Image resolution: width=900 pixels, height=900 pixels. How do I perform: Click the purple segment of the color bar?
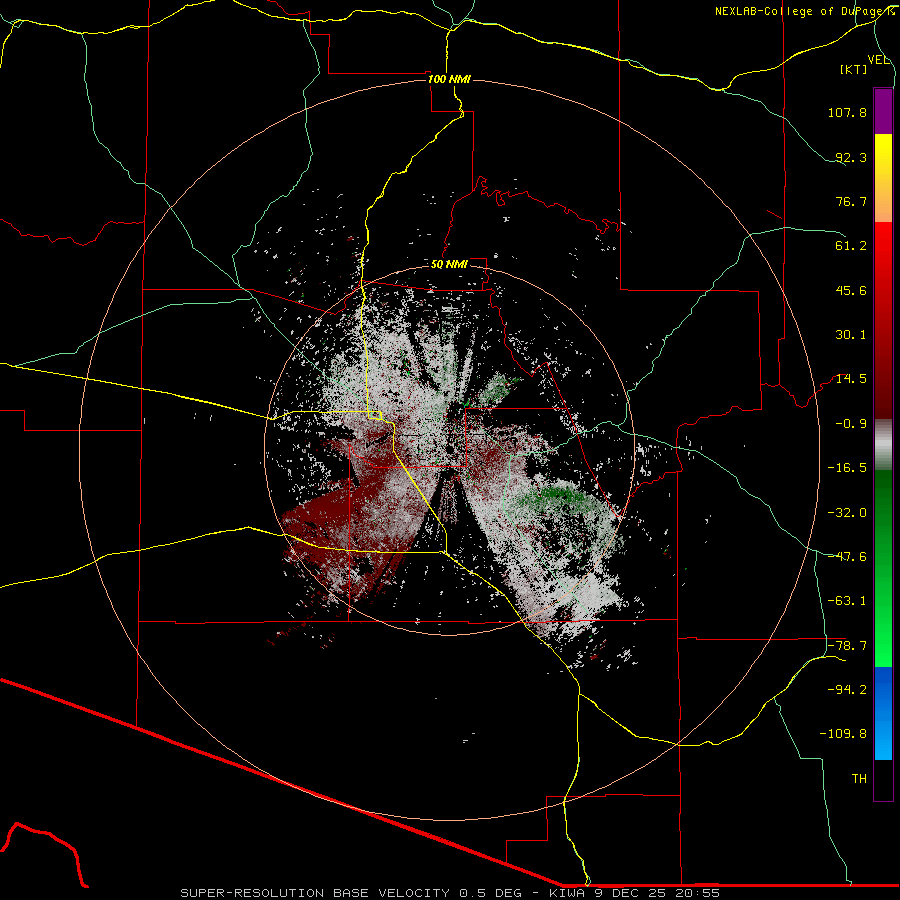point(883,111)
